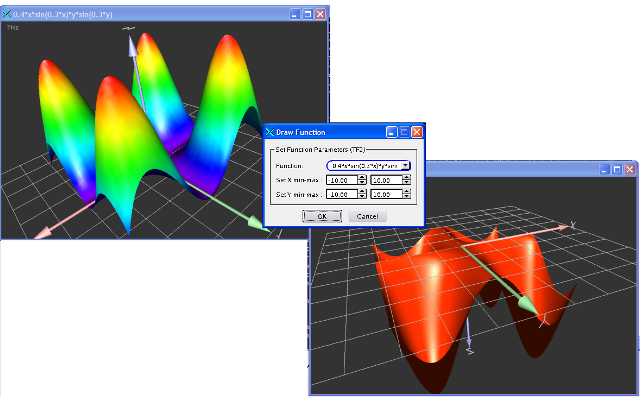Close the red surface plot window

coord(630,169)
